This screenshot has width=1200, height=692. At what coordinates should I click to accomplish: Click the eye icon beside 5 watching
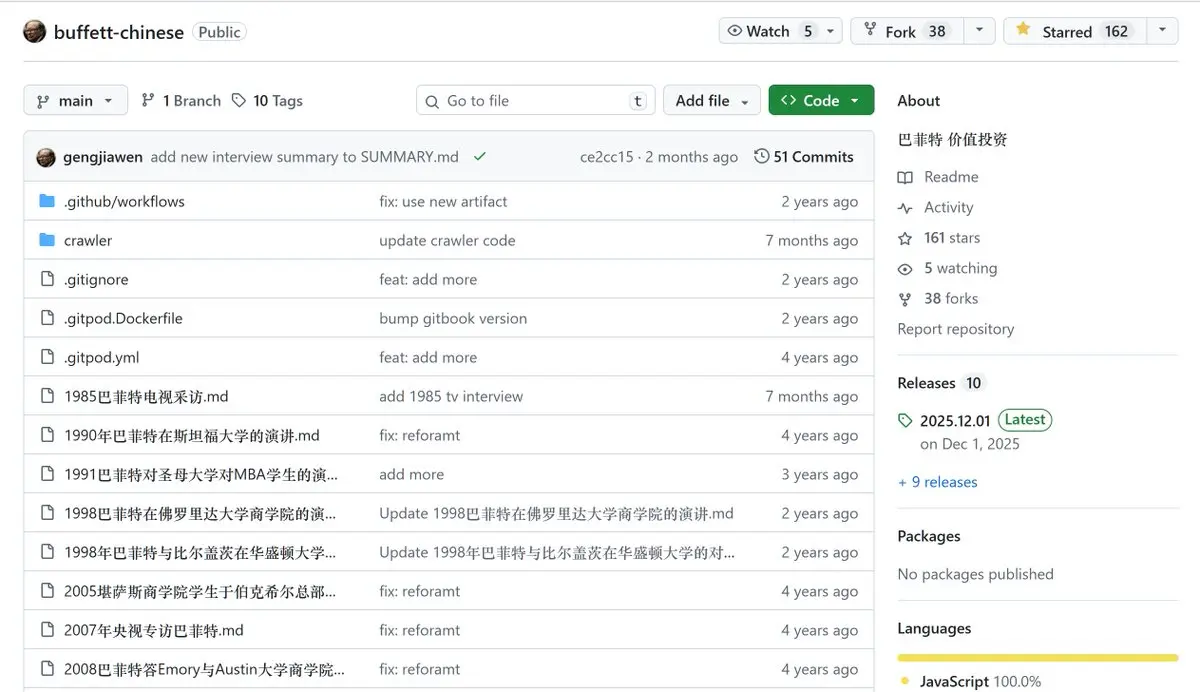click(x=905, y=269)
